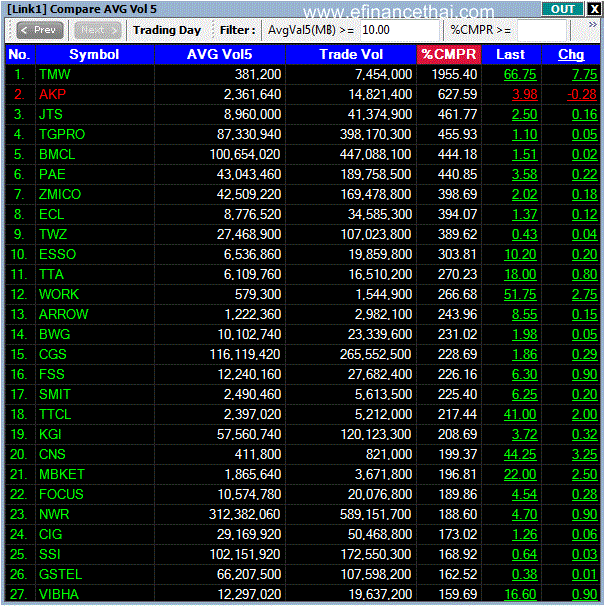The height and width of the screenshot is (606, 605).
Task: Click BMCL trade volume 447,088,100
Action: (375, 155)
